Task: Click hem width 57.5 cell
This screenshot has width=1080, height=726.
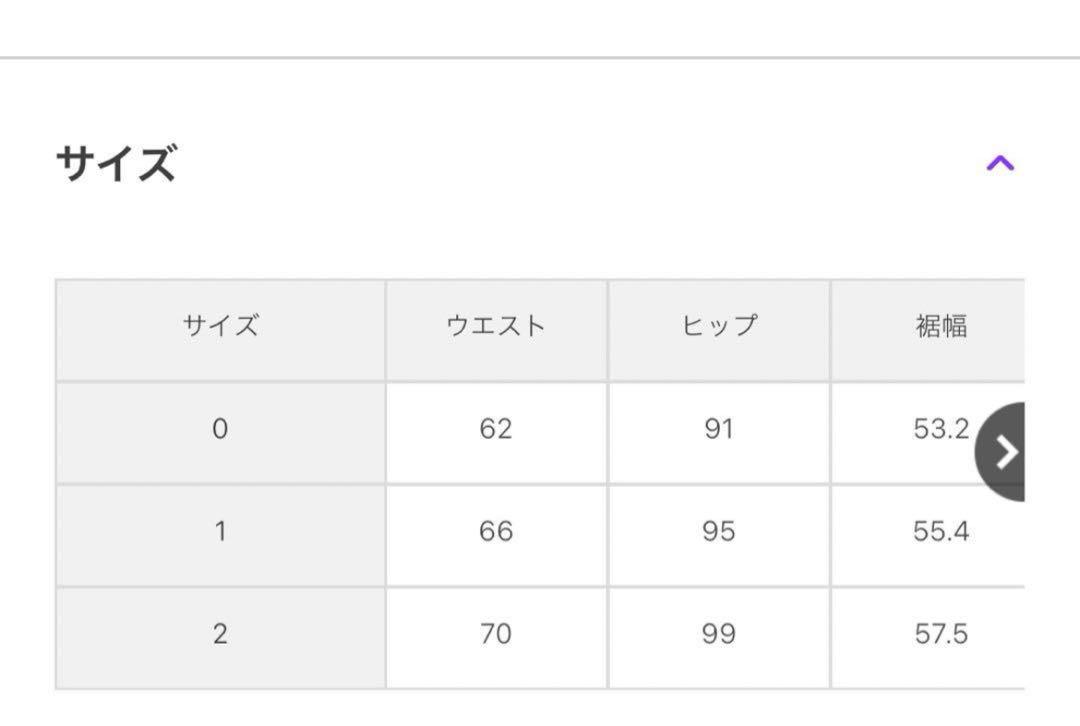Action: tap(940, 635)
